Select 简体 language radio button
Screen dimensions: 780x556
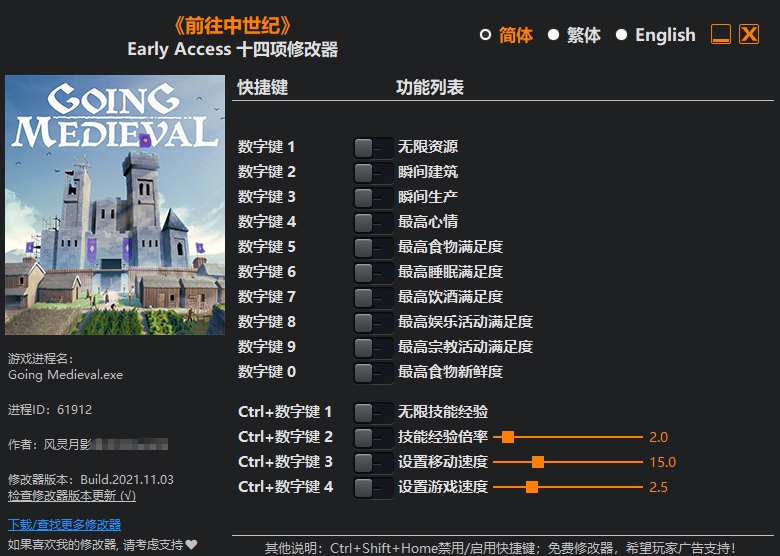(x=486, y=35)
